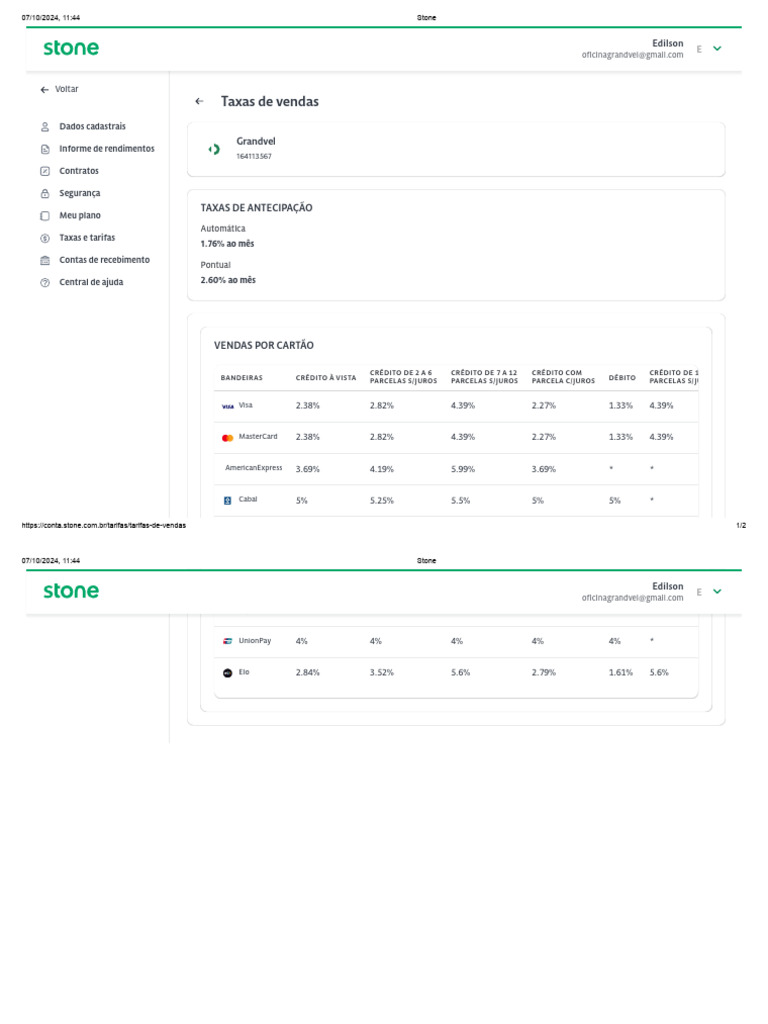Click CRÉDITO COM PARCELA C/JUROS header

(x=563, y=377)
